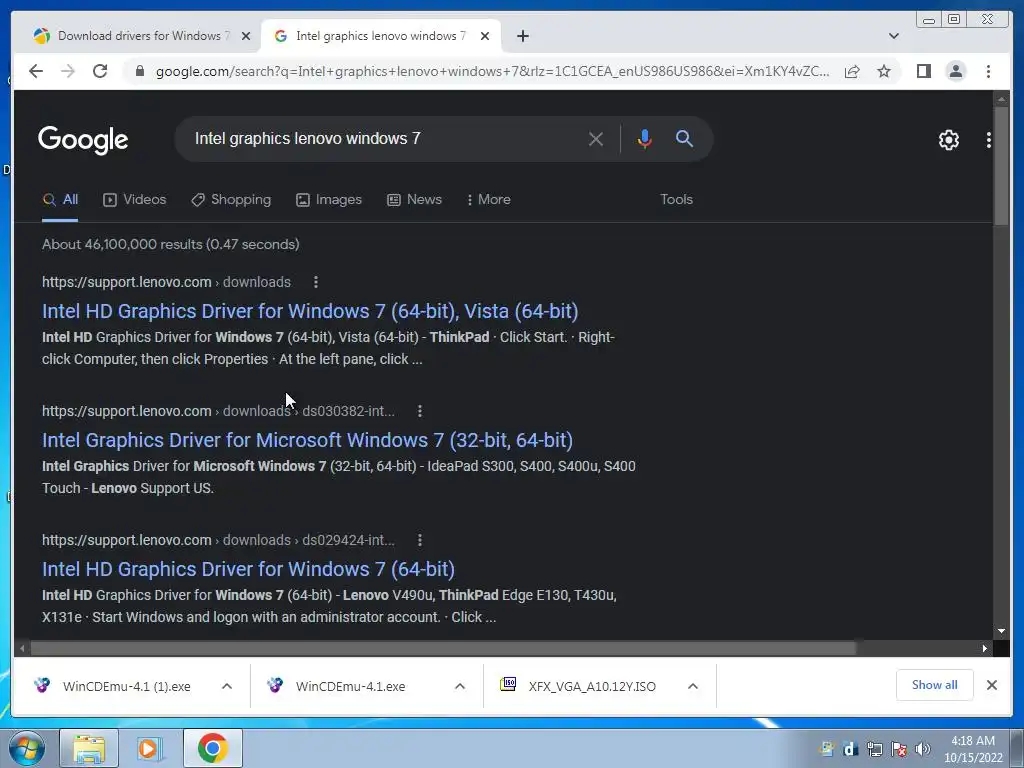The width and height of the screenshot is (1024, 768).
Task: Open the volume control in system tray
Action: [x=923, y=749]
